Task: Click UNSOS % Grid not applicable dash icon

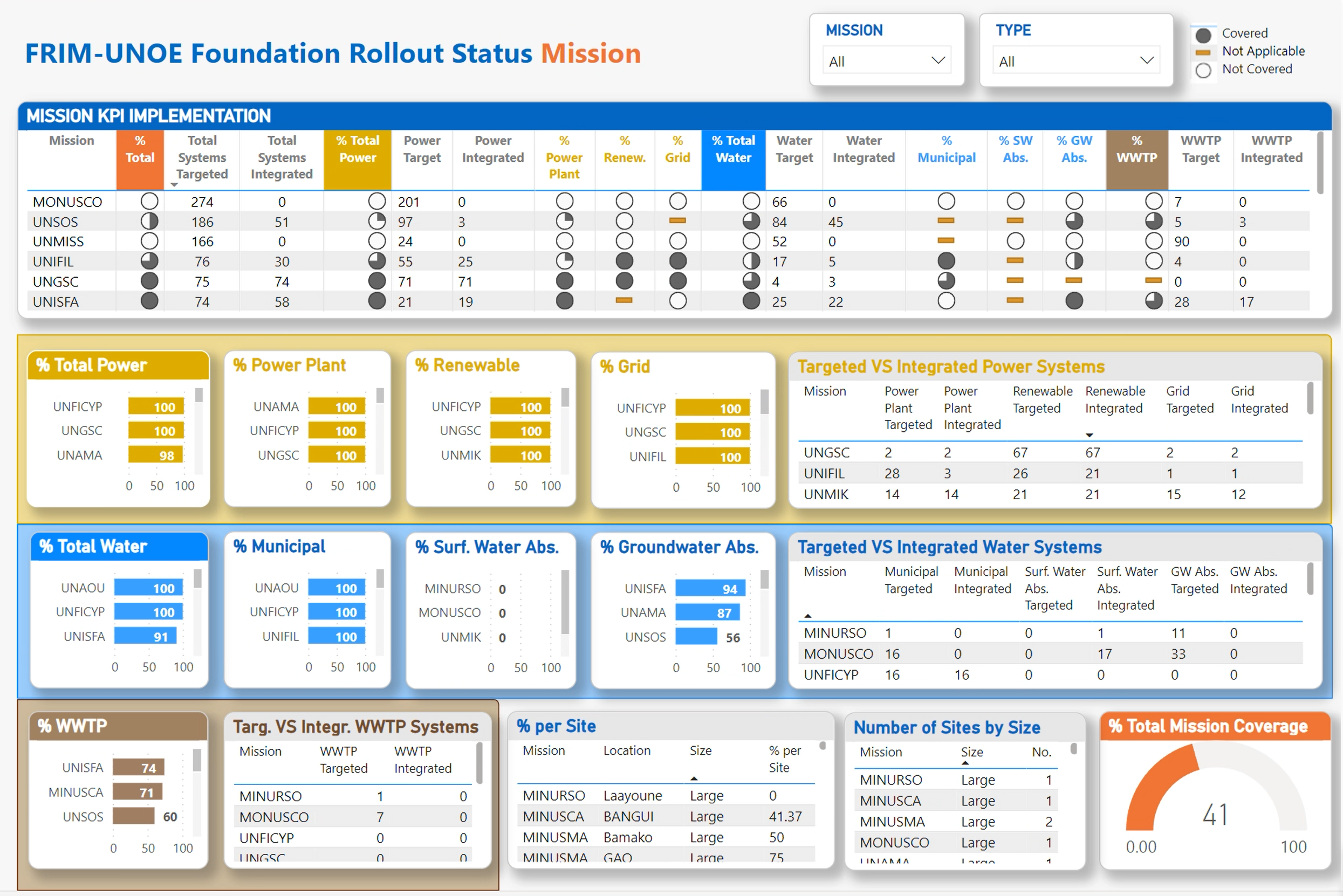Action: click(677, 220)
